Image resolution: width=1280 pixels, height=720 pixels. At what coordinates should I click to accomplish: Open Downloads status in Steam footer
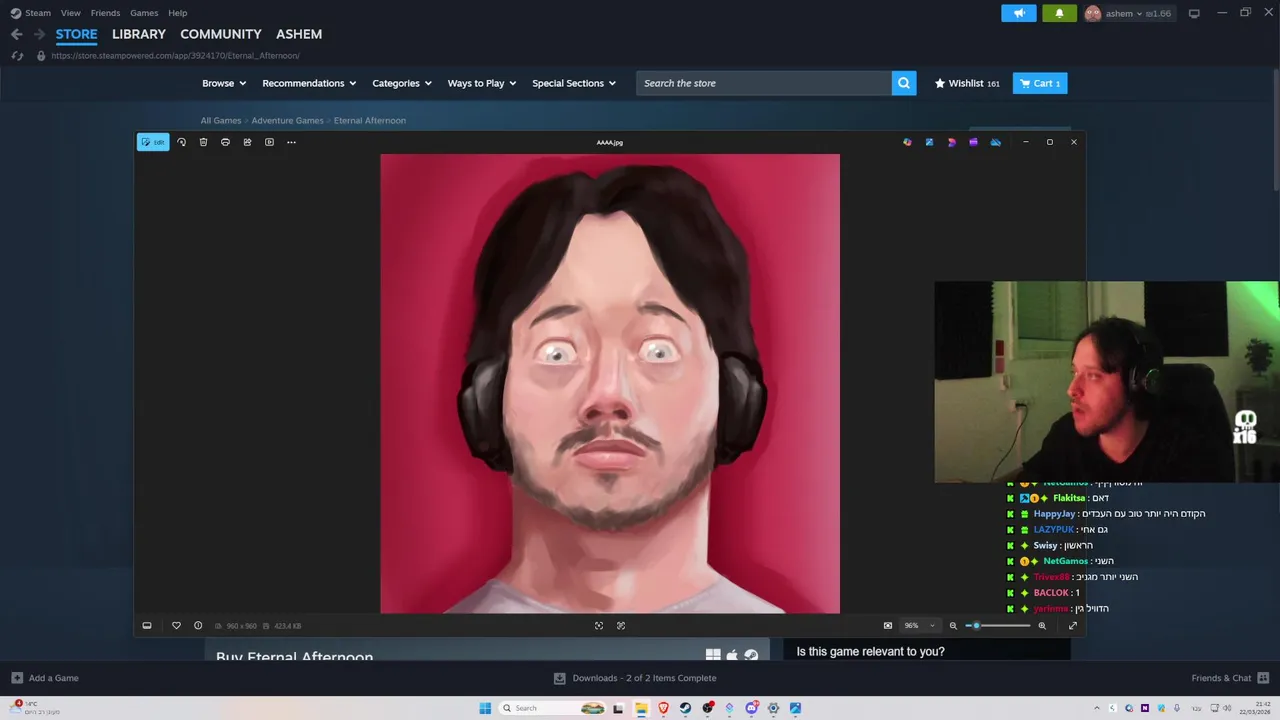click(635, 678)
